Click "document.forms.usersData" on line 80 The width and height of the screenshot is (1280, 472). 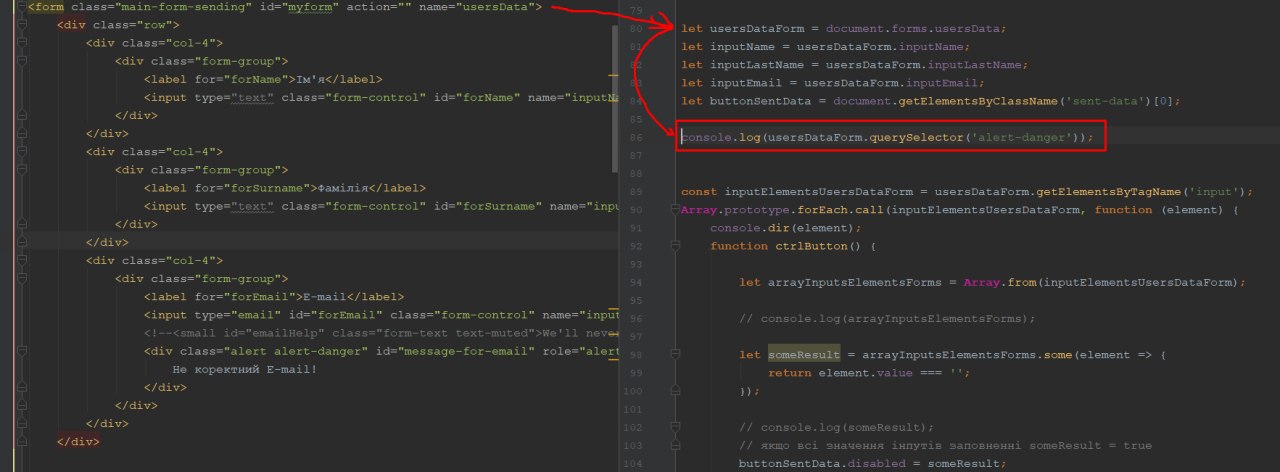point(913,28)
